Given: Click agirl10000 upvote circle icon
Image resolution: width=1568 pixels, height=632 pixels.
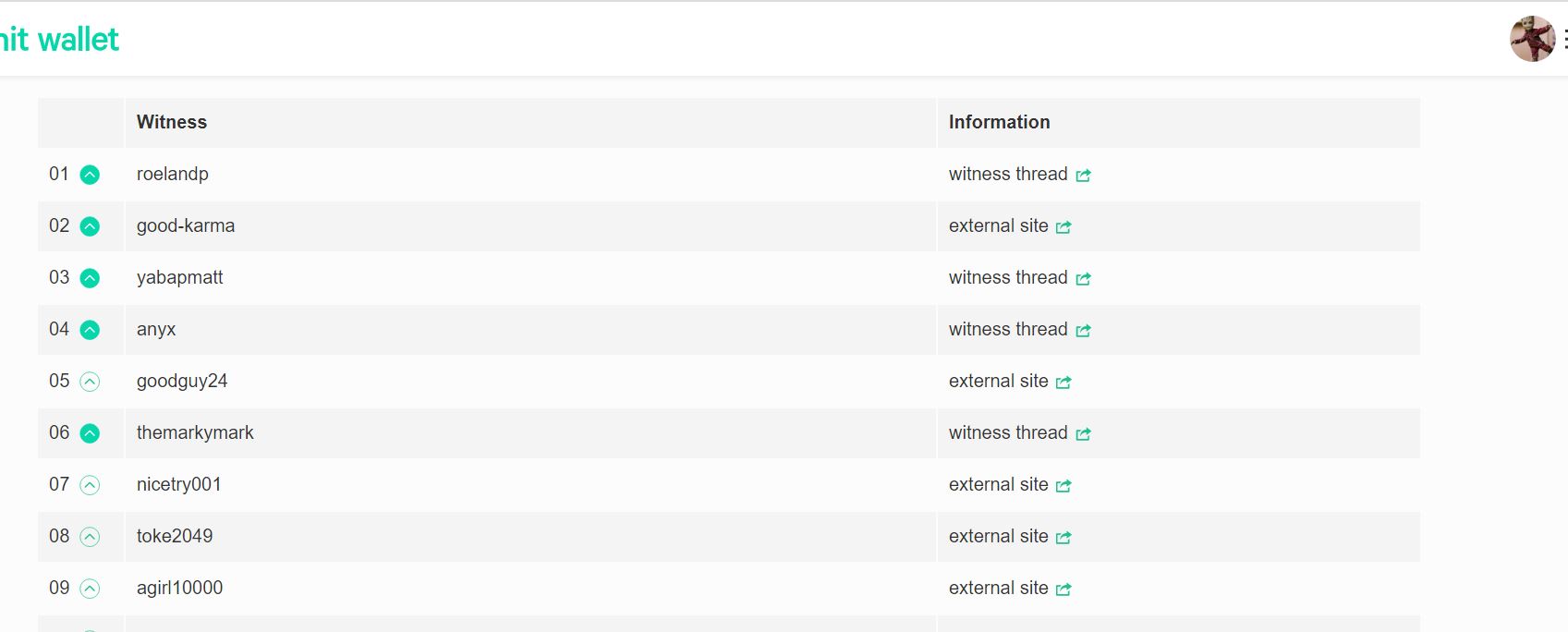Looking at the screenshot, I should [x=90, y=589].
